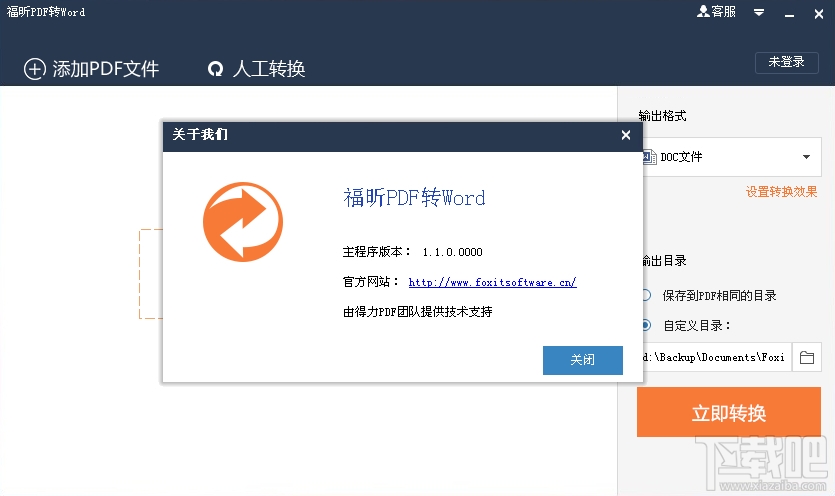Close the main application window
835x496 pixels.
pyautogui.click(x=819, y=14)
